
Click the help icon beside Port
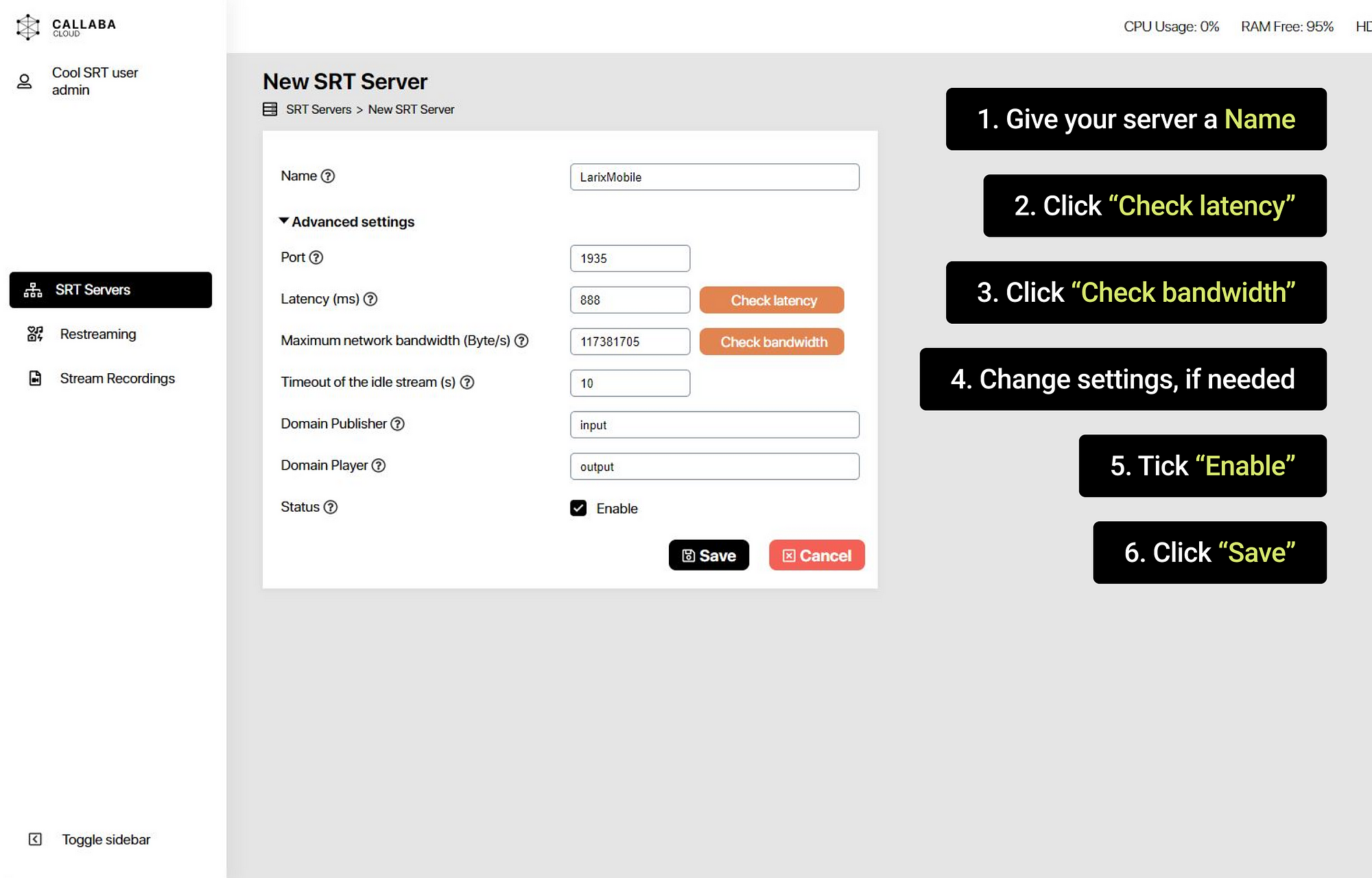pyautogui.click(x=316, y=257)
